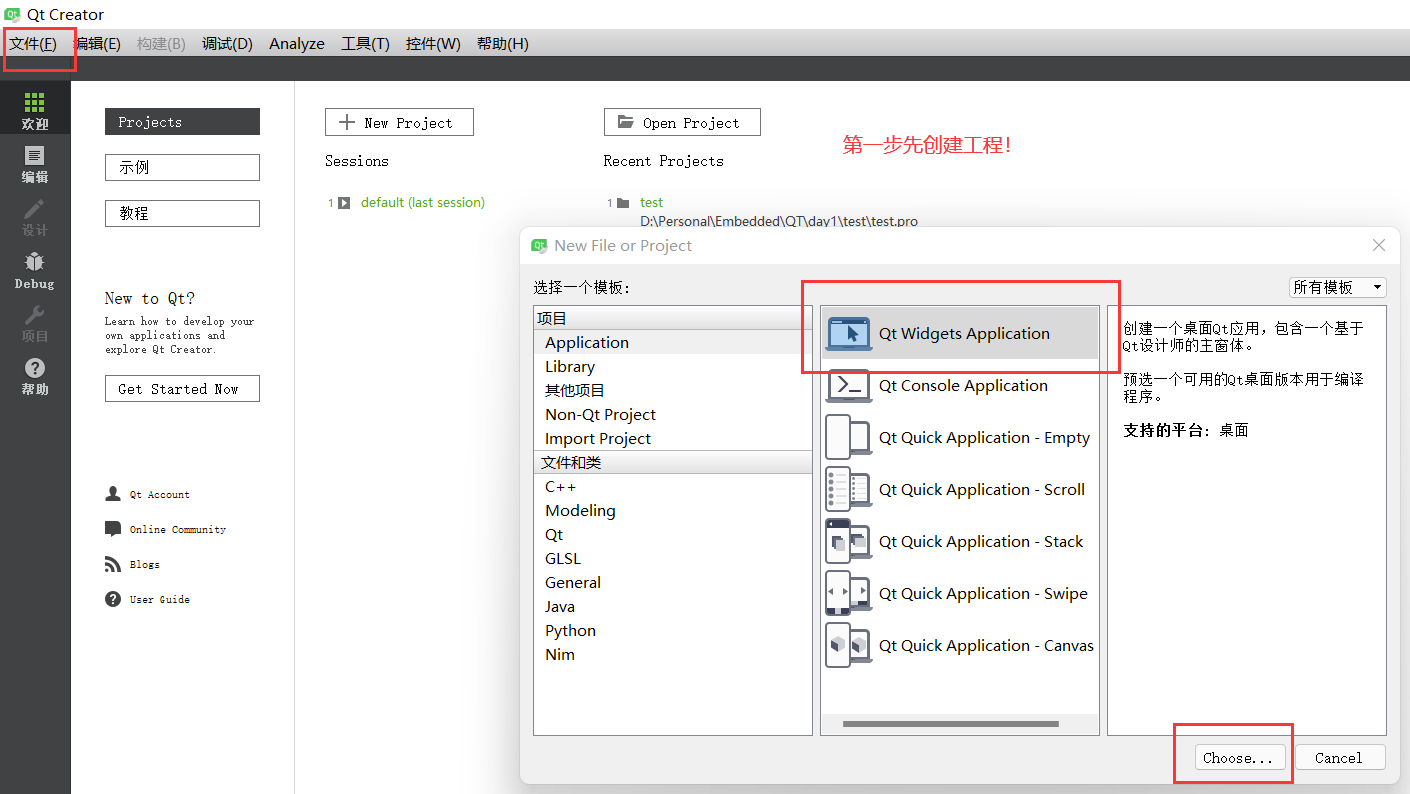
Task: Open the Help (帮助) mode in the sidebar
Action: click(35, 376)
